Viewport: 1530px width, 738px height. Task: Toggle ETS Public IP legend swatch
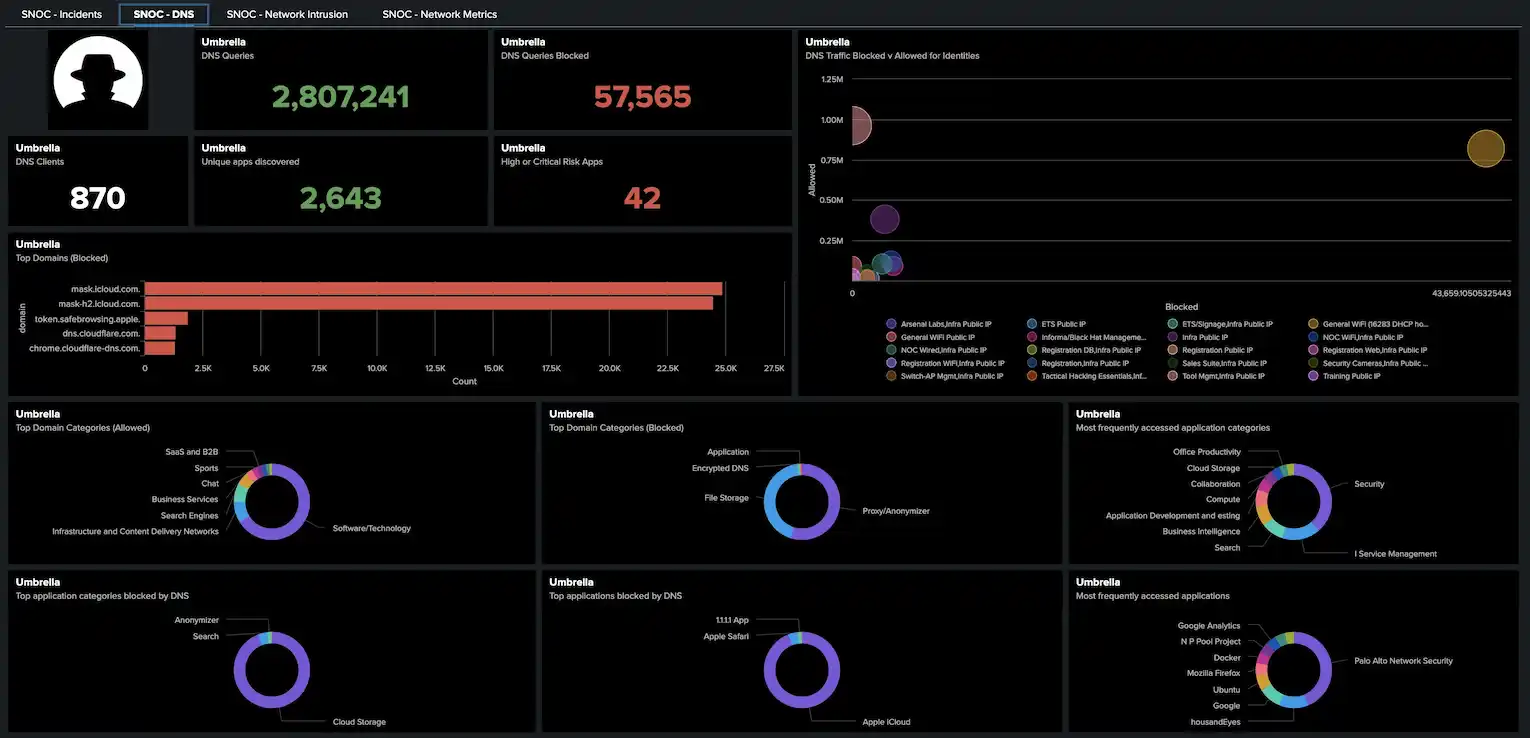point(1032,324)
